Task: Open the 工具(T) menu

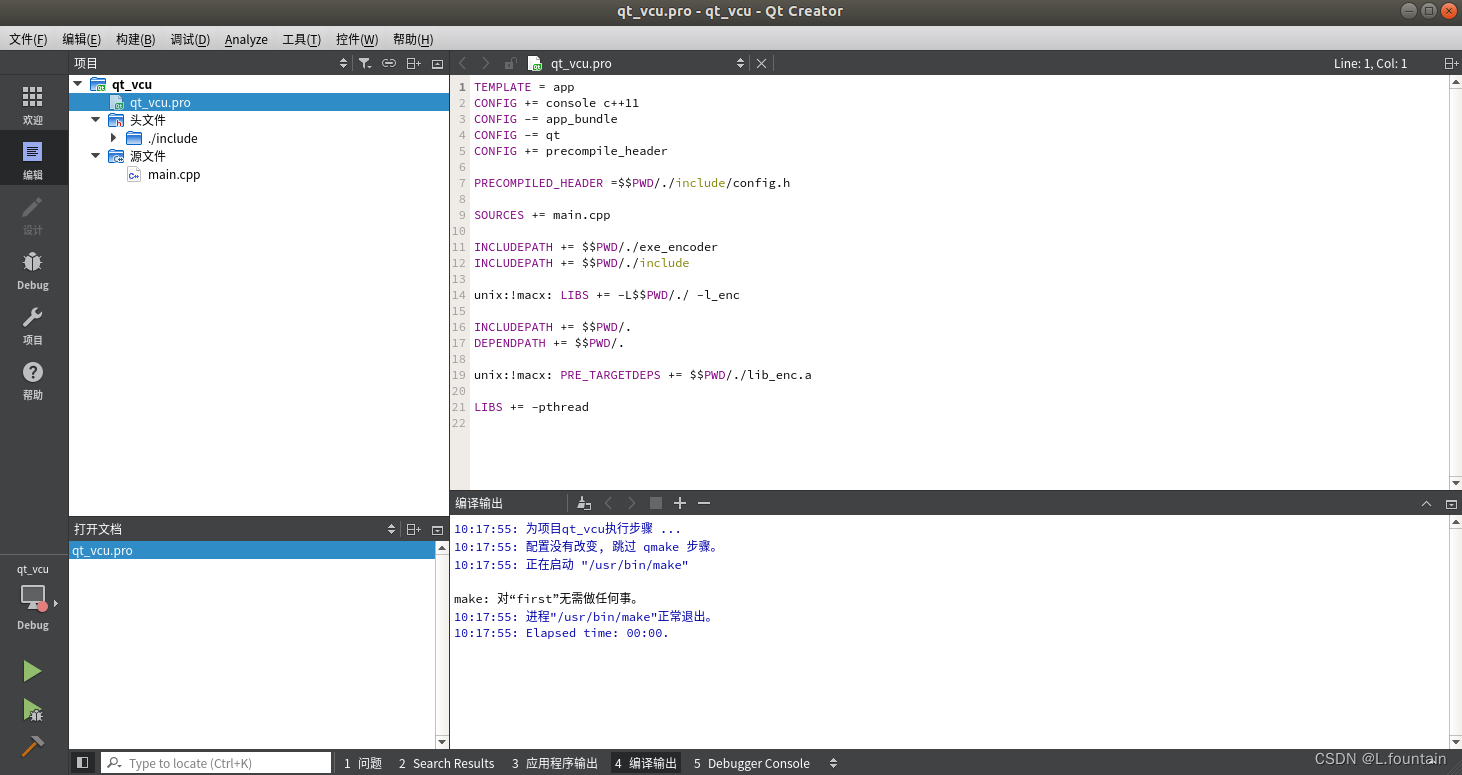Action: point(301,39)
